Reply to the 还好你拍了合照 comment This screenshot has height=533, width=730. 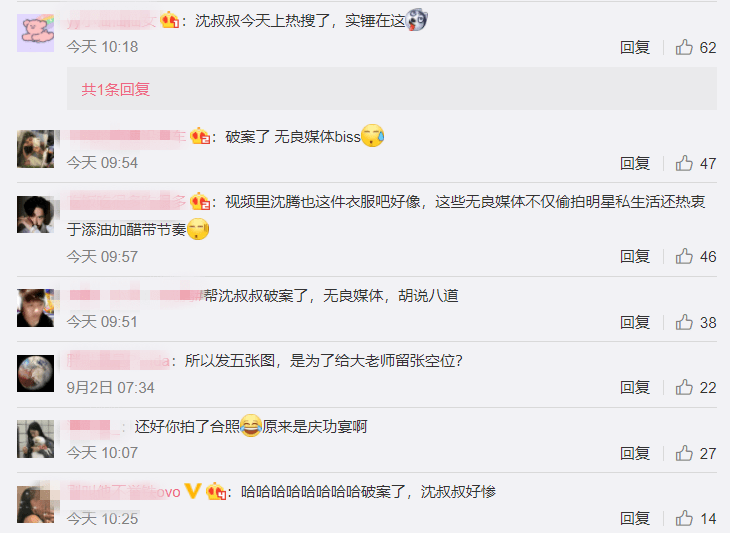point(635,453)
